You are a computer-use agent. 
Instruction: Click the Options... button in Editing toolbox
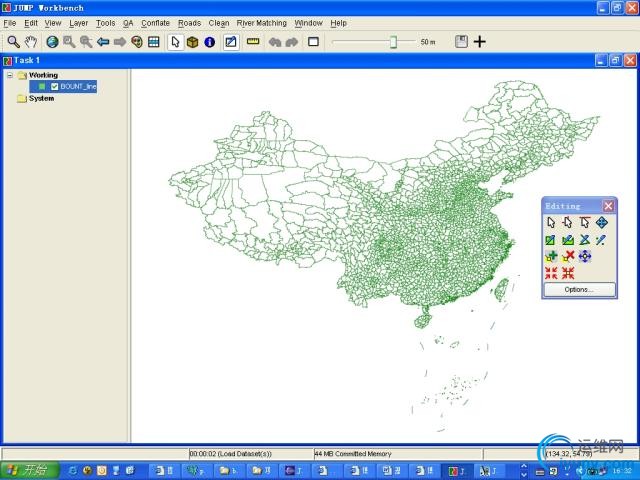[x=578, y=289]
